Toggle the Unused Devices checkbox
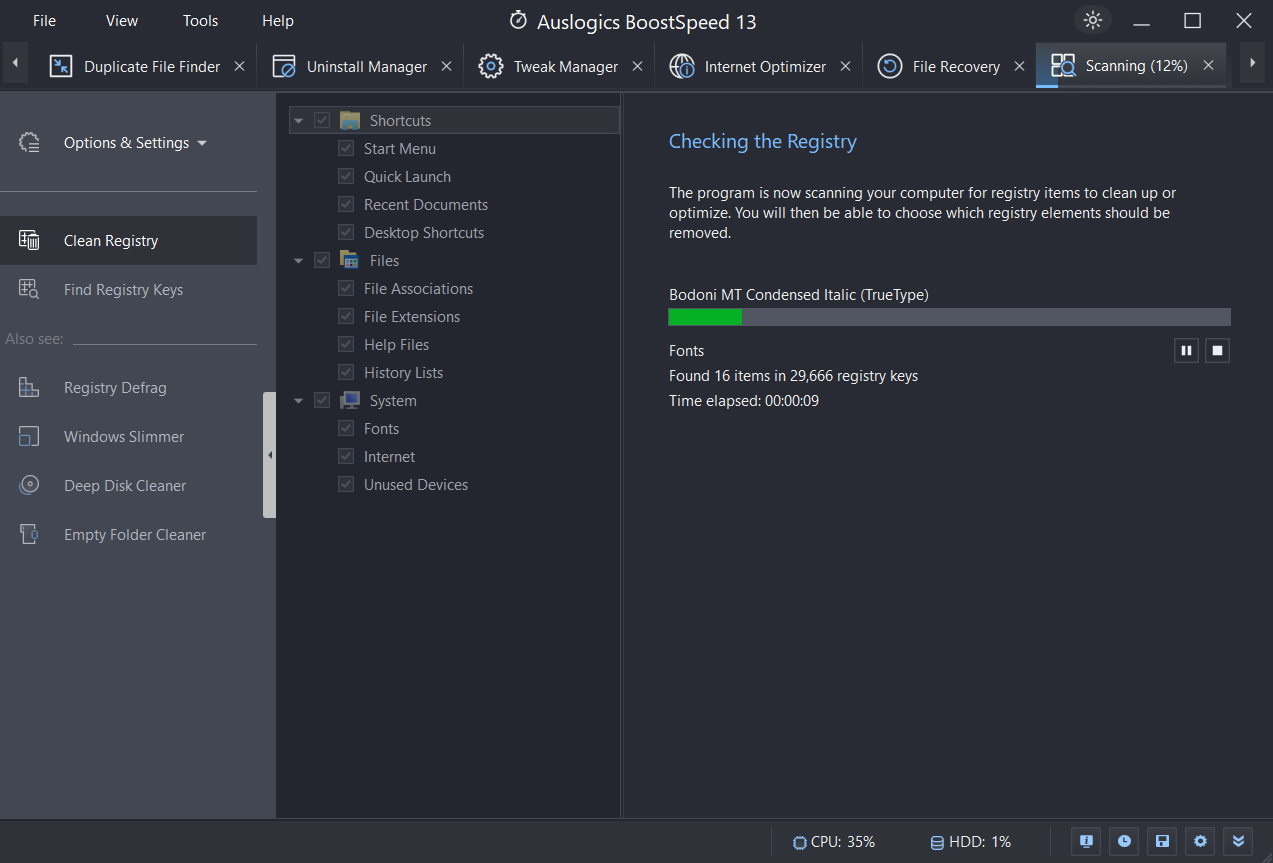Viewport: 1273px width, 863px height. (x=346, y=484)
